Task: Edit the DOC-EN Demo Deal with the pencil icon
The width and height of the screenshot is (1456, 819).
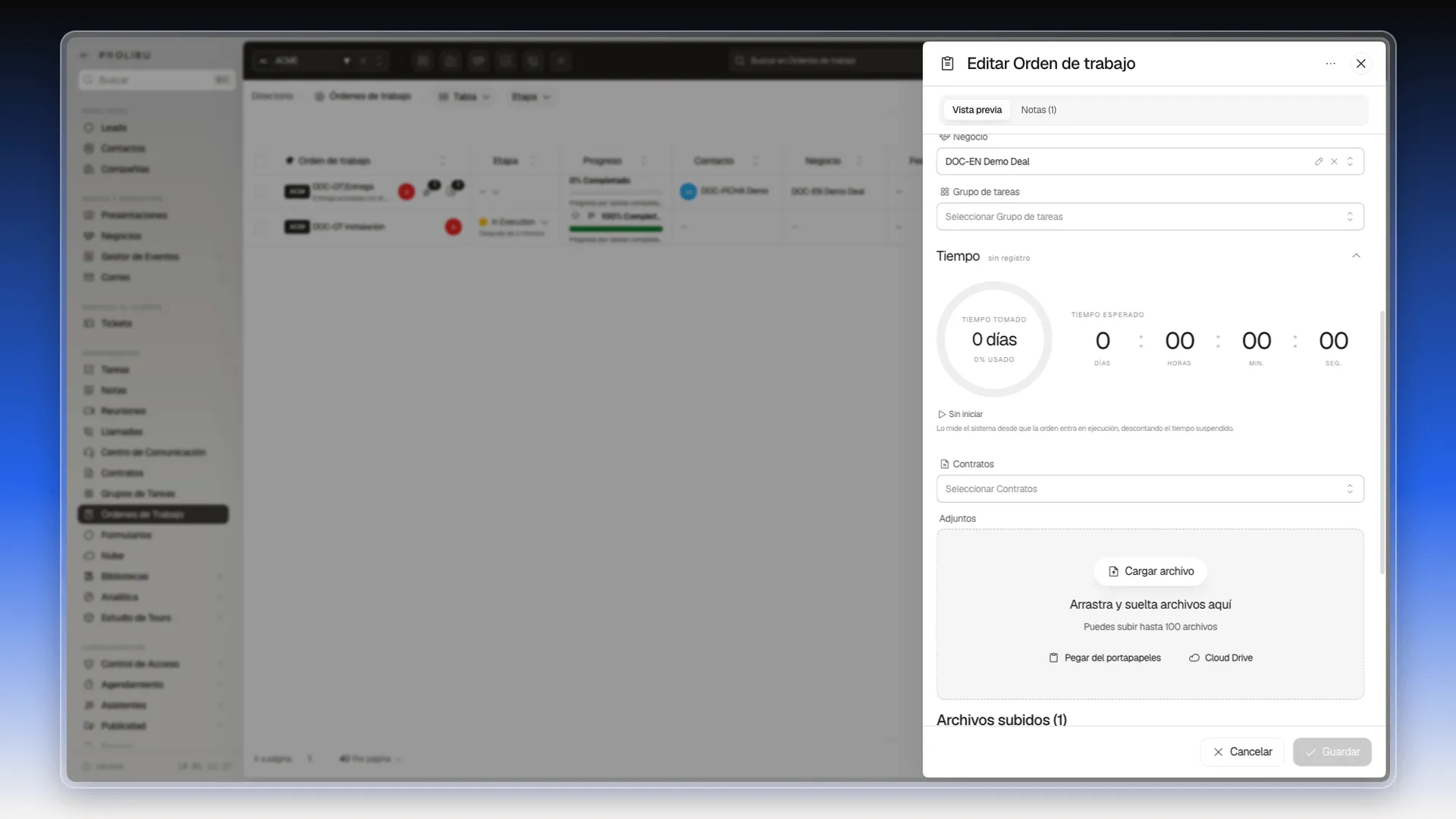Action: coord(1319,162)
